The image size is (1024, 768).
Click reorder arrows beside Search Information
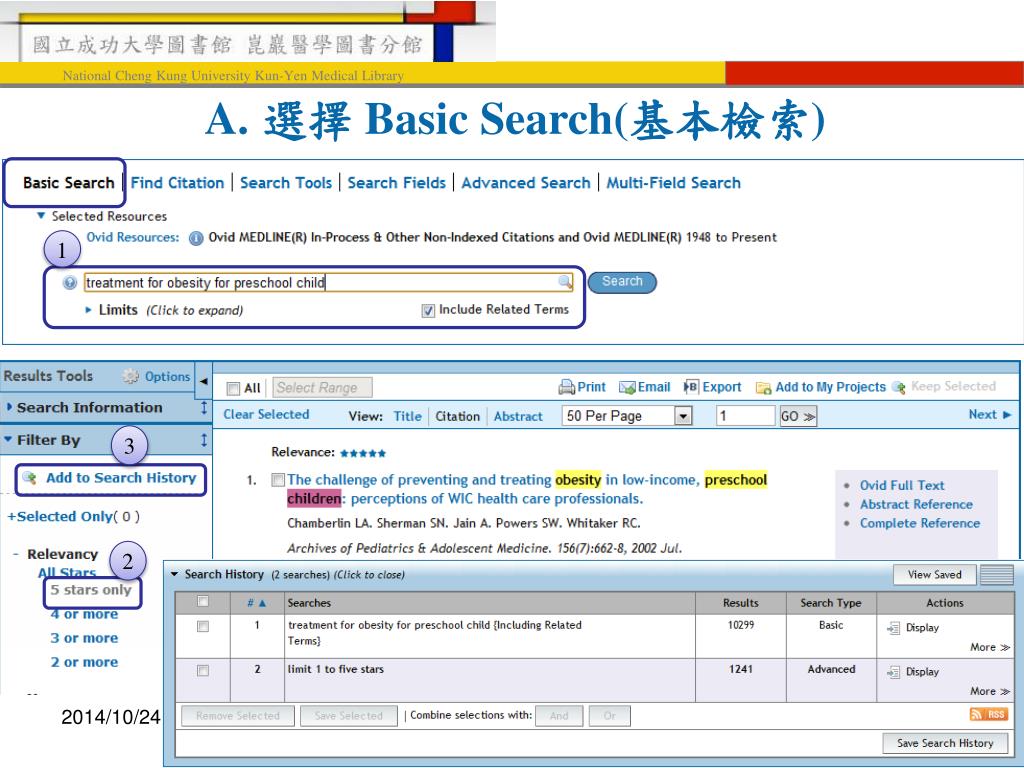tap(204, 408)
